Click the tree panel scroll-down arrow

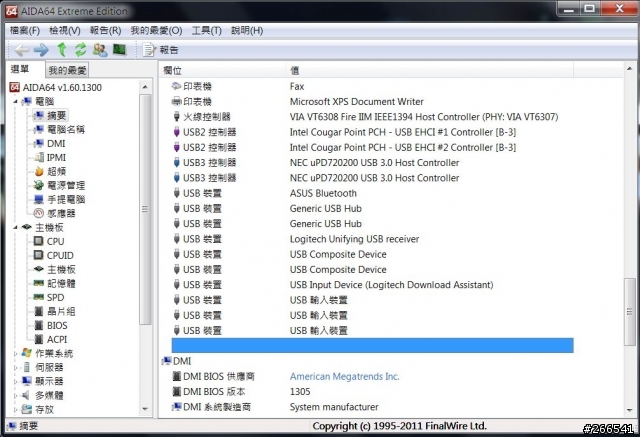tap(145, 409)
